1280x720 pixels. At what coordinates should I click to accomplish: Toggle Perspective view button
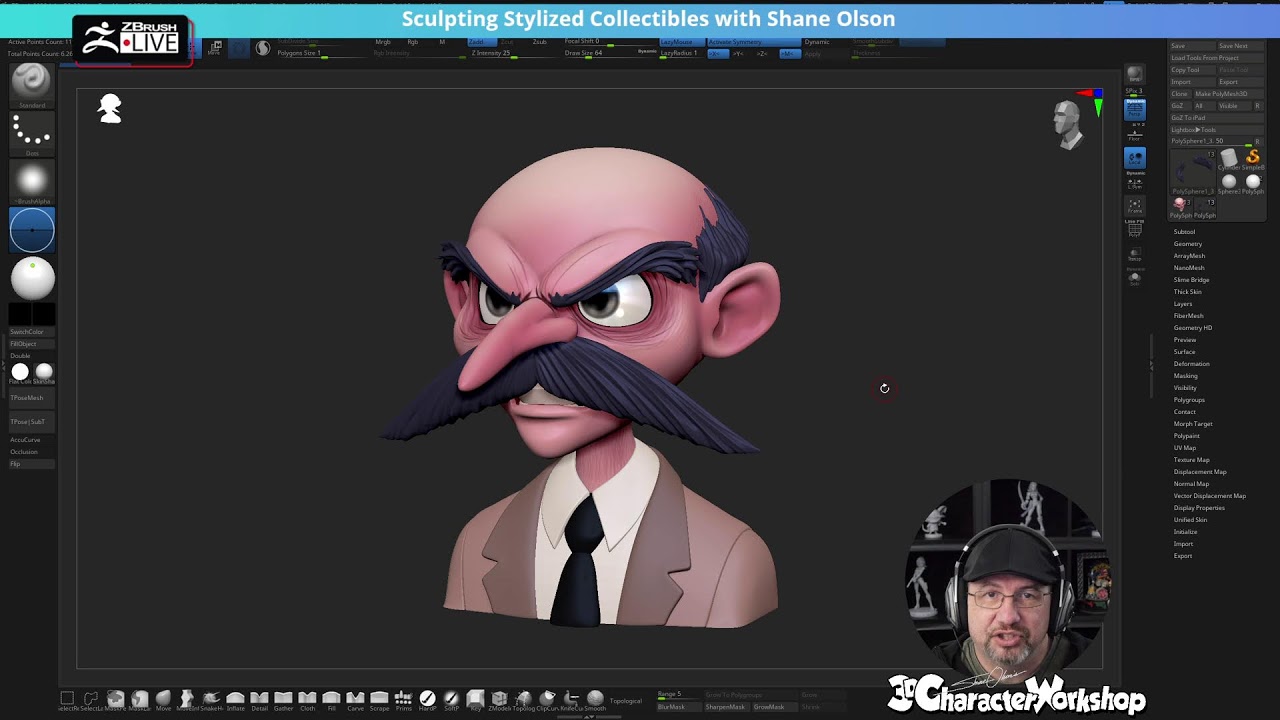coord(1134,108)
